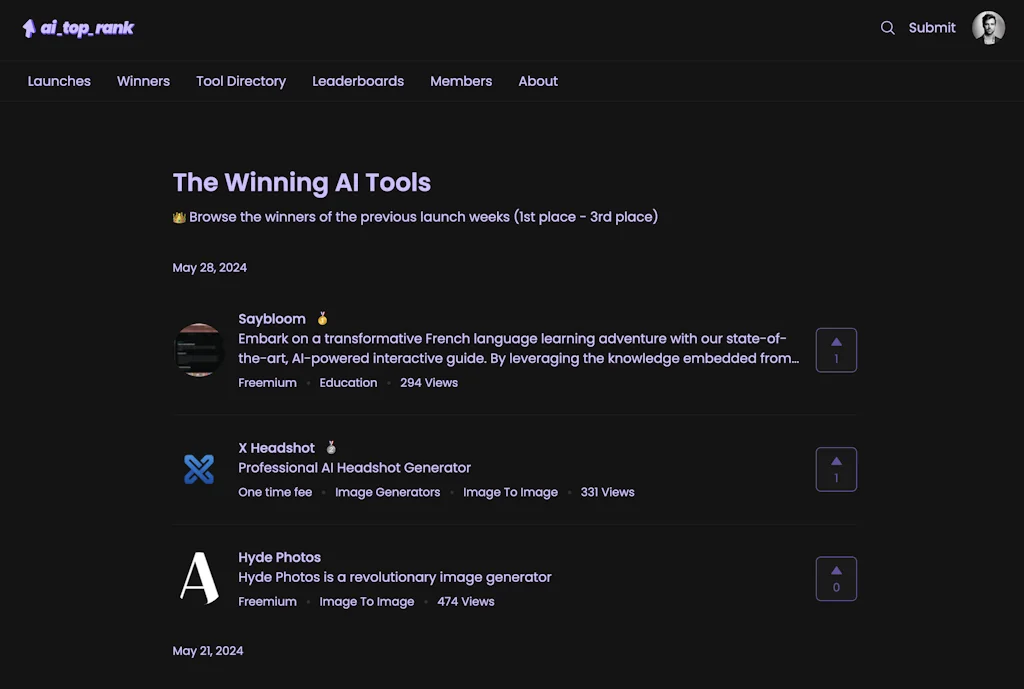Click the Hyde Photos letter-A logo

click(199, 578)
